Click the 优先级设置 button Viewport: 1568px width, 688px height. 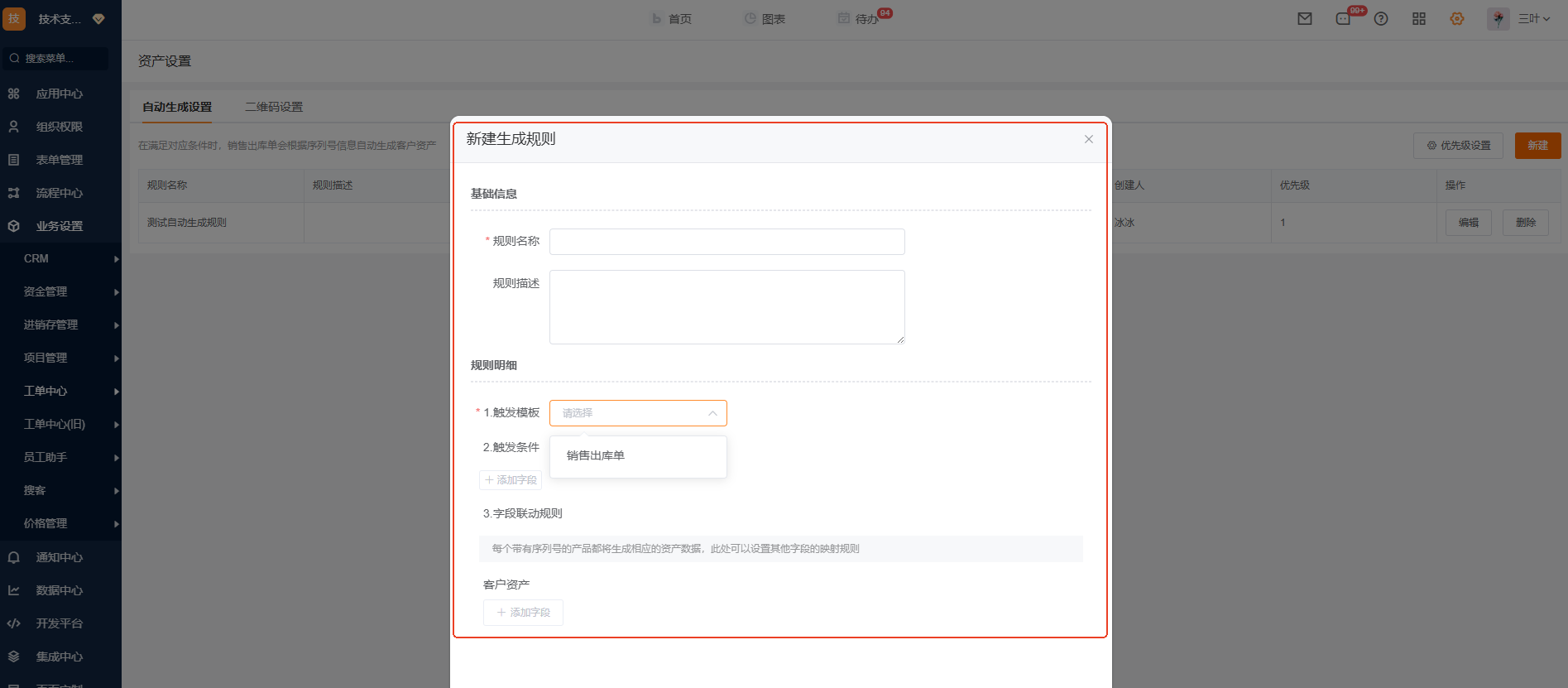point(1458,146)
